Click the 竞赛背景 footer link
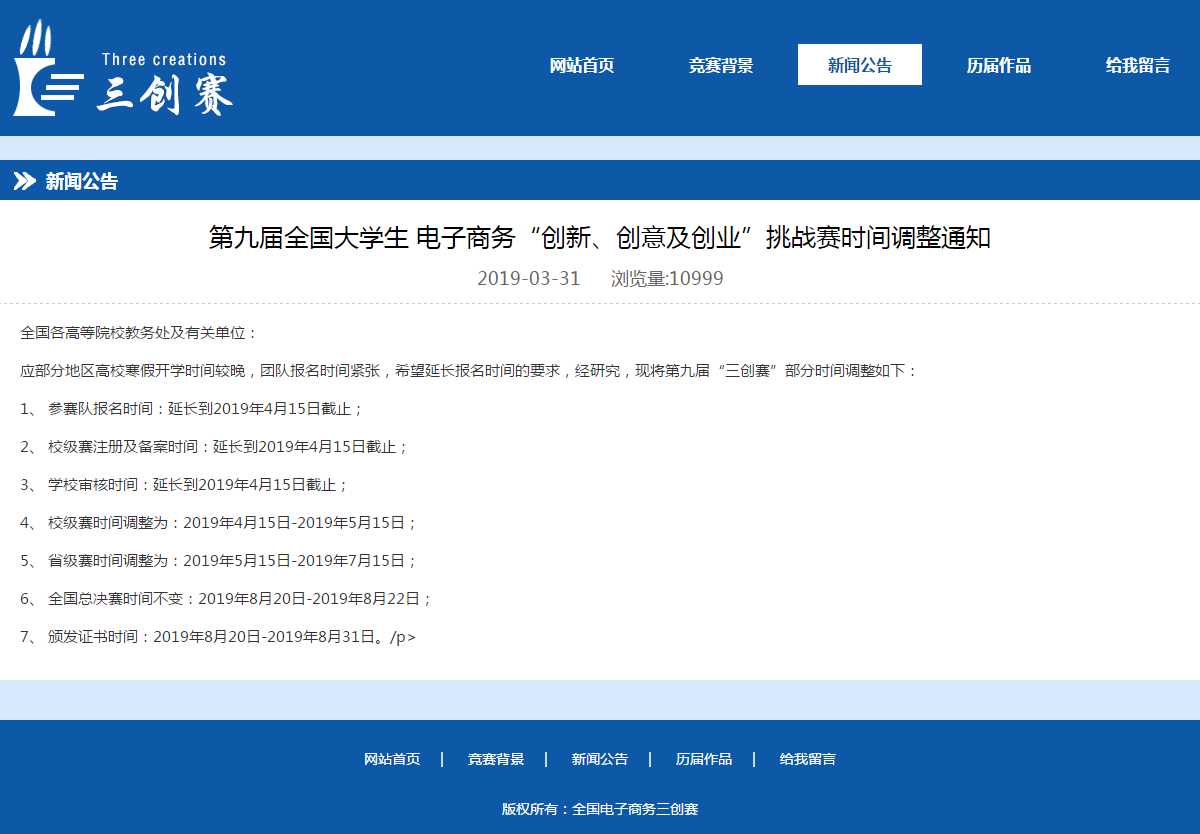Image resolution: width=1200 pixels, height=834 pixels. tap(496, 759)
